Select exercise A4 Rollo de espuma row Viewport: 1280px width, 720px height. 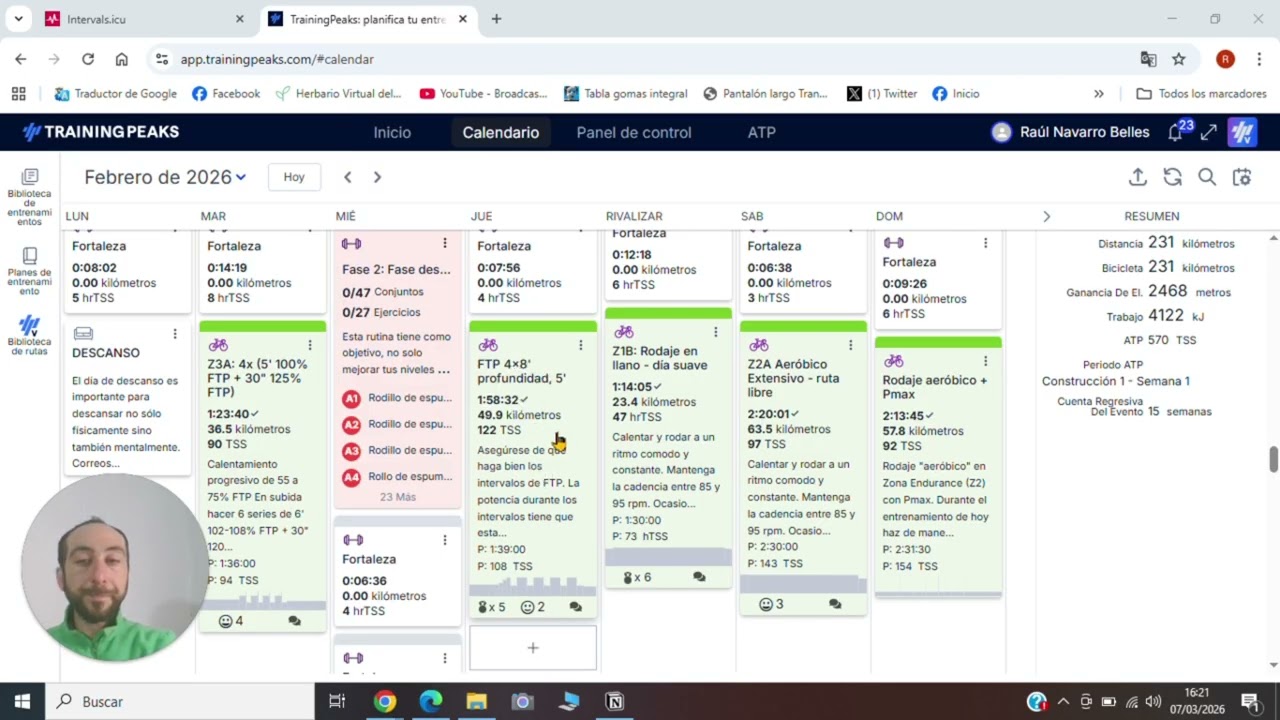point(398,477)
